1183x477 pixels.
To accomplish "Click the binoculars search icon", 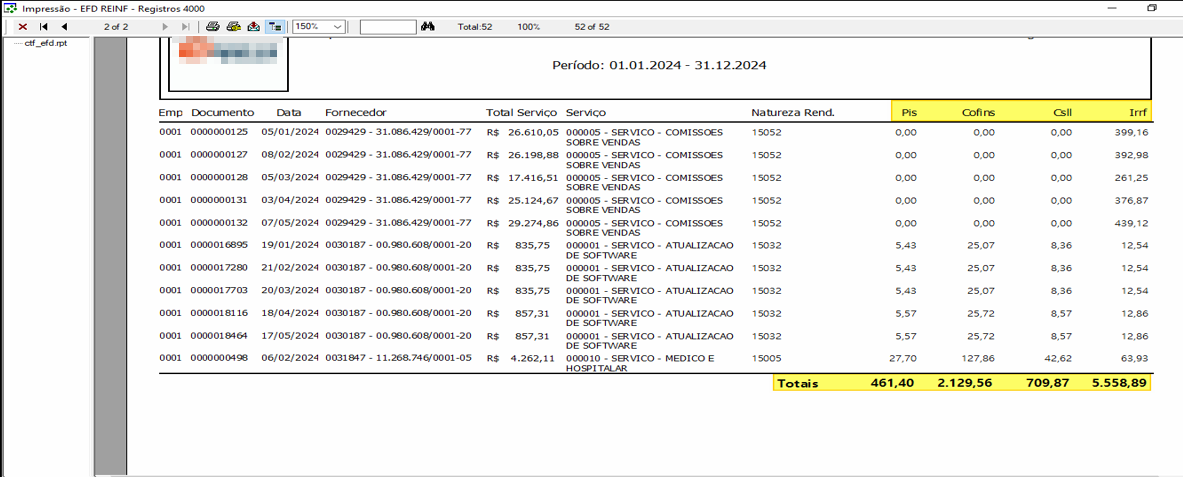I will (x=429, y=26).
